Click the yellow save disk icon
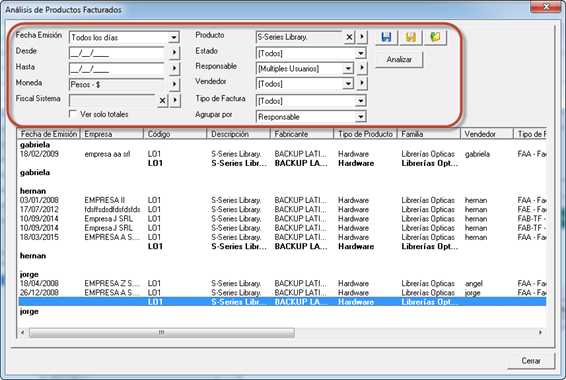This screenshot has width=566, height=380. [x=411, y=37]
